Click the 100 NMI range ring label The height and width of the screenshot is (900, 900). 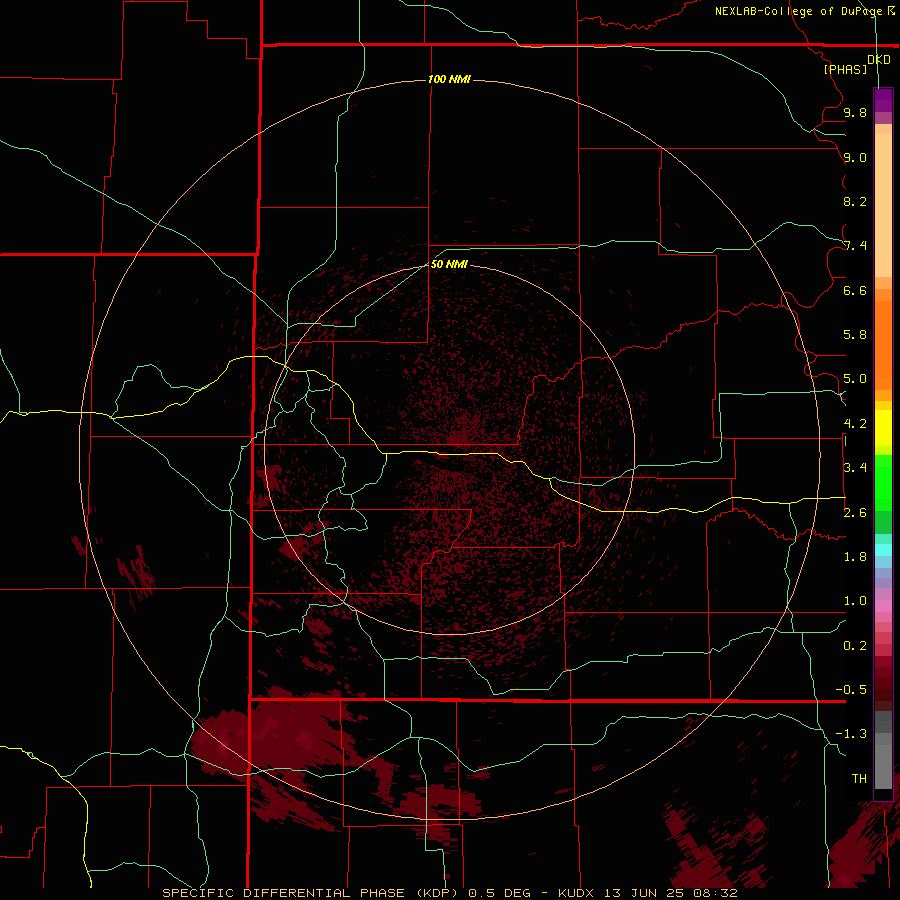coord(449,79)
